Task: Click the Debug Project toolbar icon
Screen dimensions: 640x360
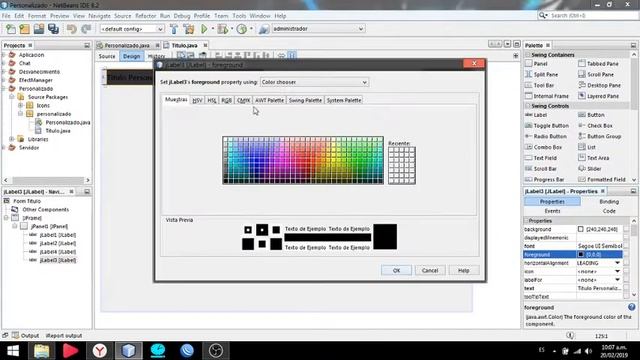Action: pos(223,29)
